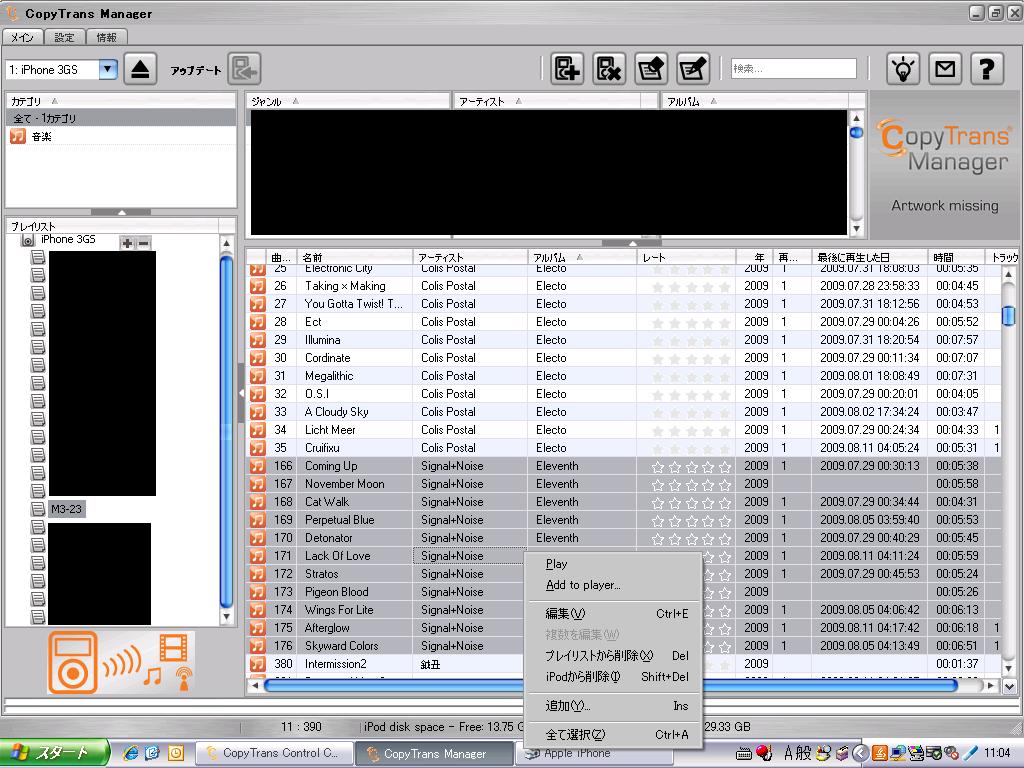Screen dimensions: 1024x768
Task: Set star rating for Detonator track
Action: point(691,538)
